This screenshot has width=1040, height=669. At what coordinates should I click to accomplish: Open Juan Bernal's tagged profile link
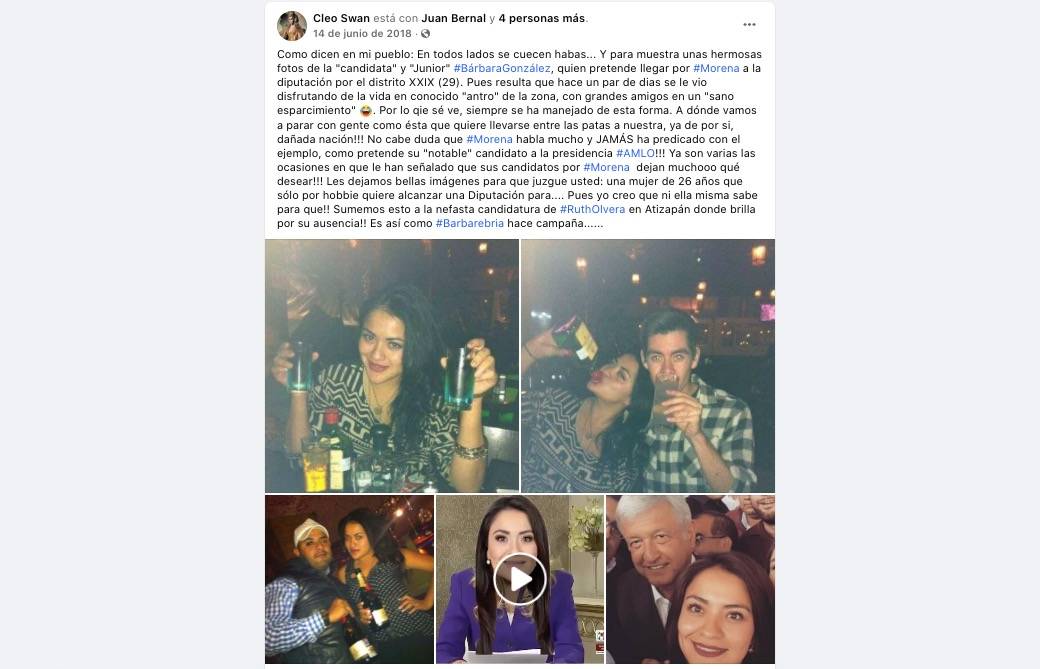[454, 19]
